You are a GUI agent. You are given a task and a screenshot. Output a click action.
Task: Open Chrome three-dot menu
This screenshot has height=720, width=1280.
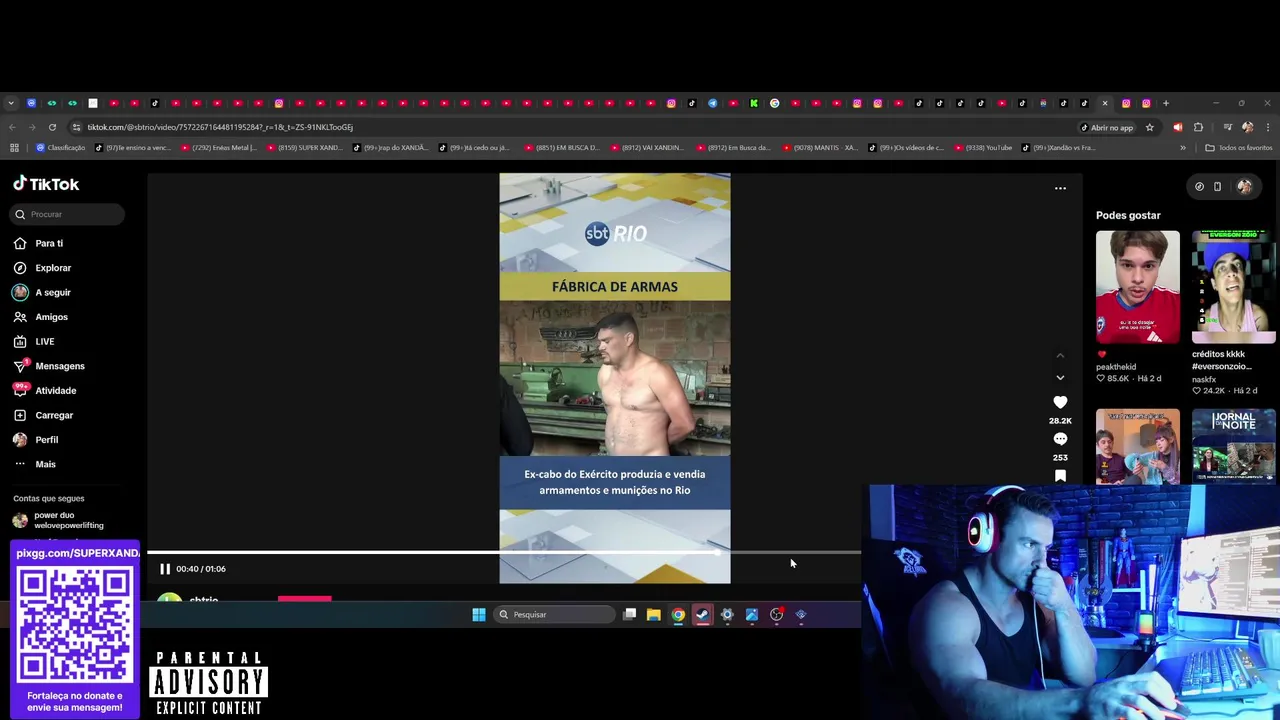[x=1267, y=127]
